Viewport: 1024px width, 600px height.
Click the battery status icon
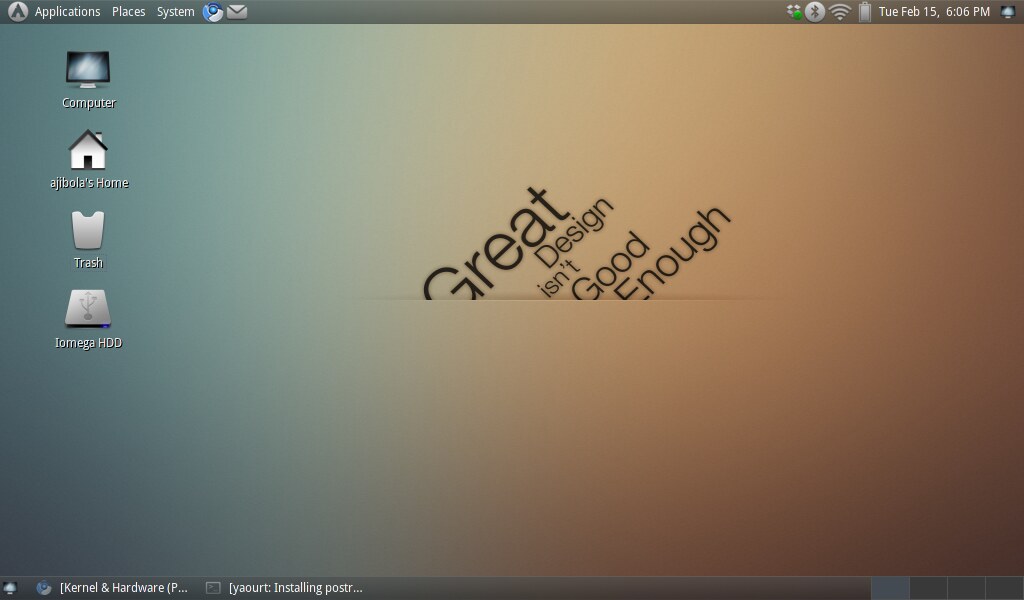click(x=864, y=12)
